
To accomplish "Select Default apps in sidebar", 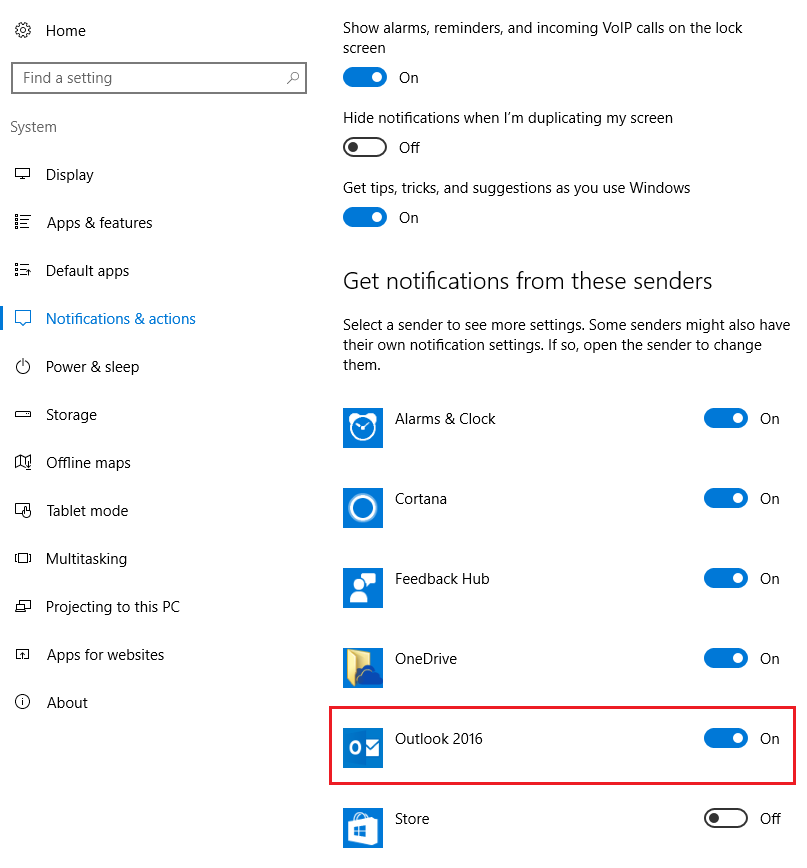I will point(87,271).
